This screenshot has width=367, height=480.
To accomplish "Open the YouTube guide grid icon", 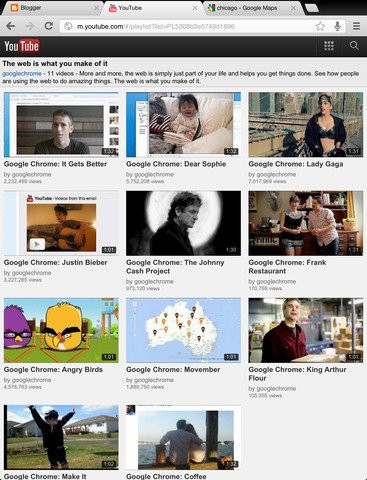I will pyautogui.click(x=329, y=46).
